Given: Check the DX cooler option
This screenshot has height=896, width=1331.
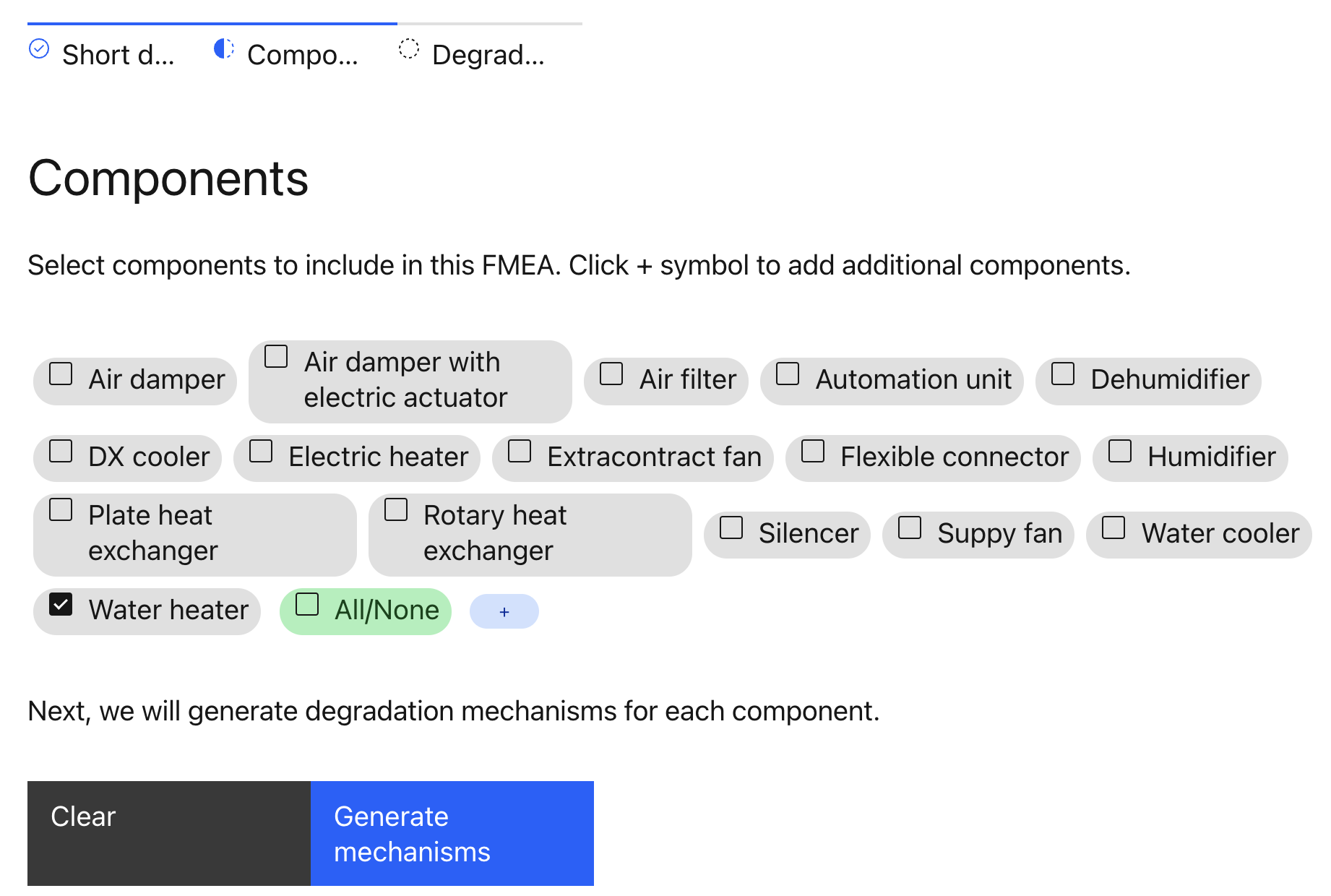Looking at the screenshot, I should (x=61, y=451).
